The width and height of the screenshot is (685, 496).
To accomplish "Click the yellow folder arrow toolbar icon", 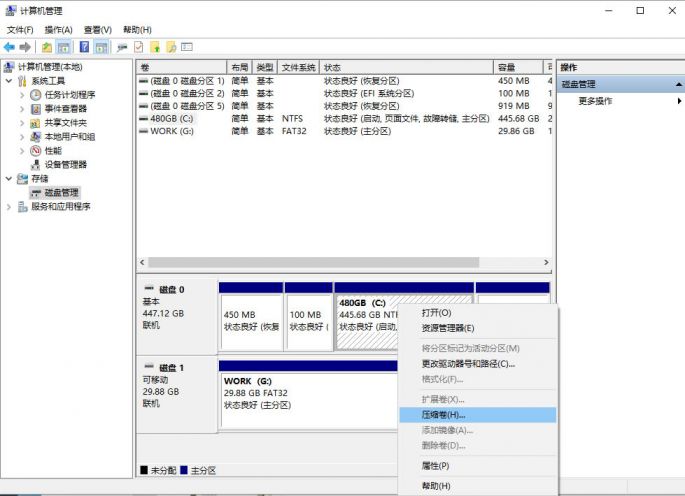I will [x=155, y=47].
